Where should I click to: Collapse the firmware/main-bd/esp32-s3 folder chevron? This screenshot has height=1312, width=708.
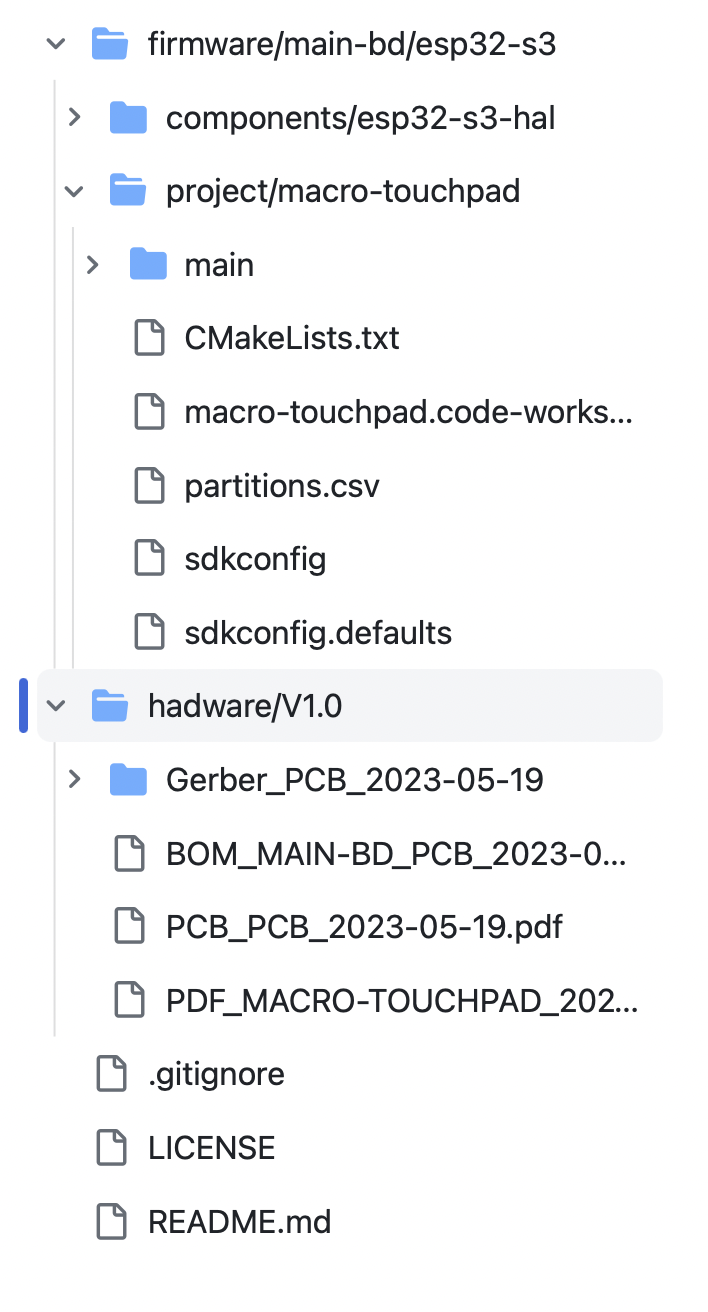[56, 44]
